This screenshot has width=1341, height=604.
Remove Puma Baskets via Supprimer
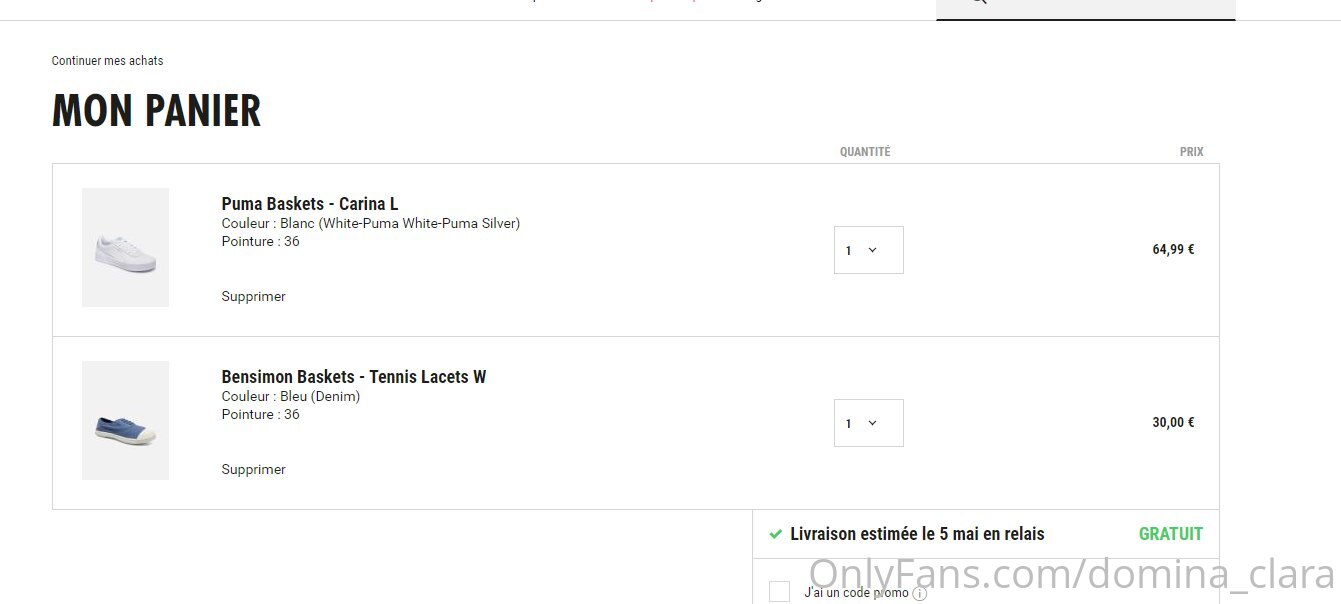tap(254, 296)
